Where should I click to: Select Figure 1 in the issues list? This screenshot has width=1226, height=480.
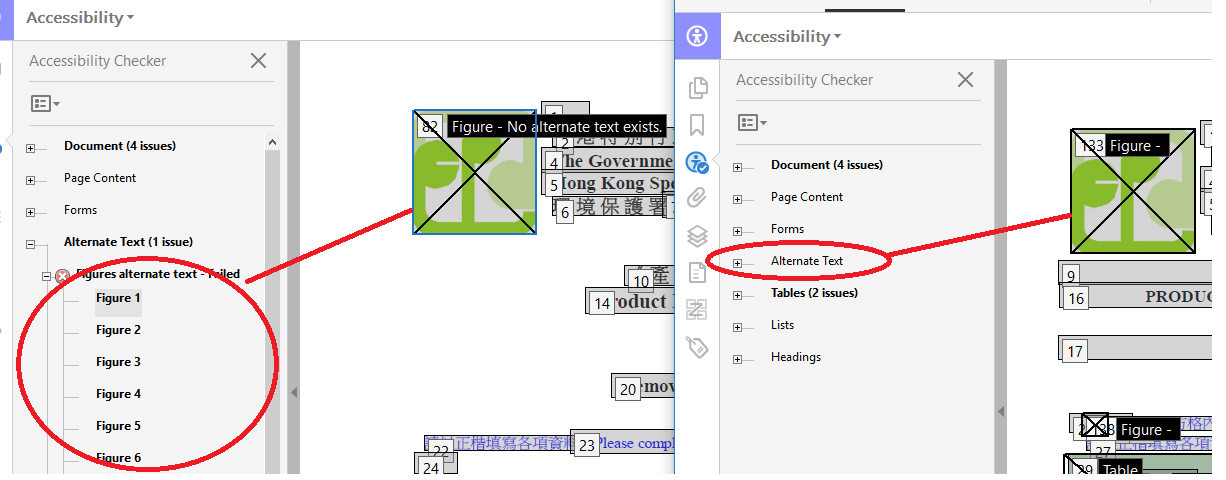(x=118, y=298)
